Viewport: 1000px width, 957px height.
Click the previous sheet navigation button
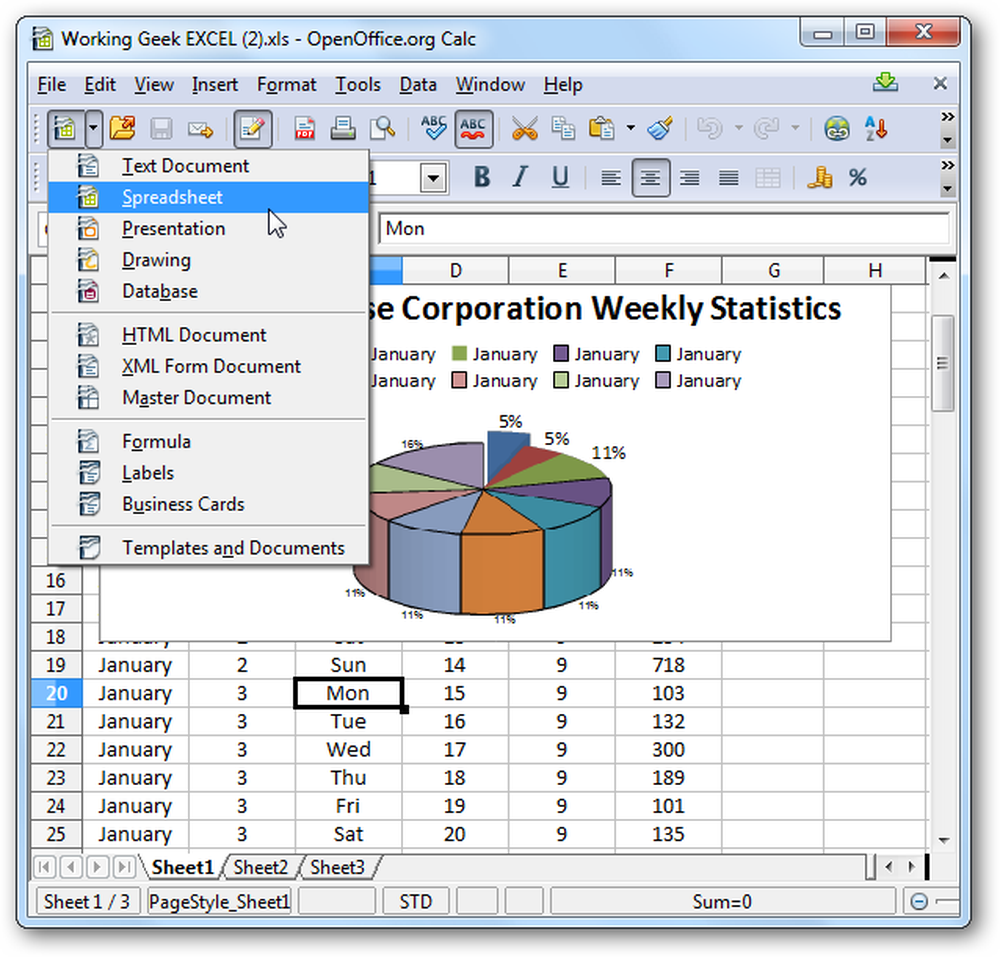coord(70,867)
